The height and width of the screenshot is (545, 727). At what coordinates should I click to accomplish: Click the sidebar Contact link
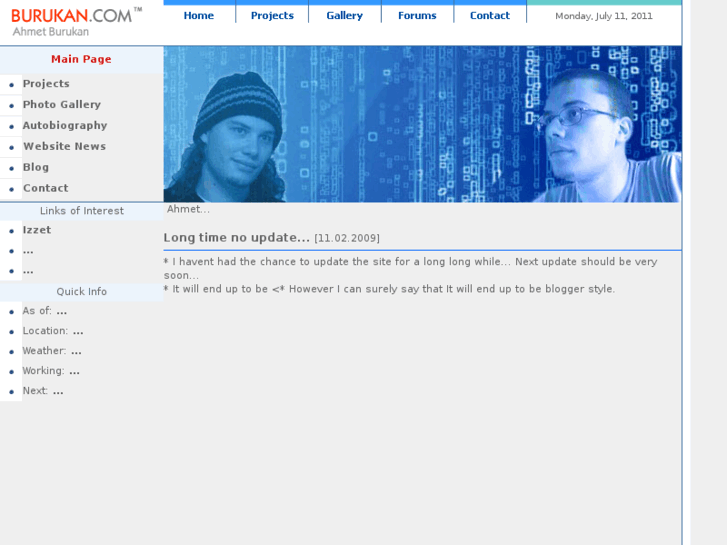pos(45,188)
